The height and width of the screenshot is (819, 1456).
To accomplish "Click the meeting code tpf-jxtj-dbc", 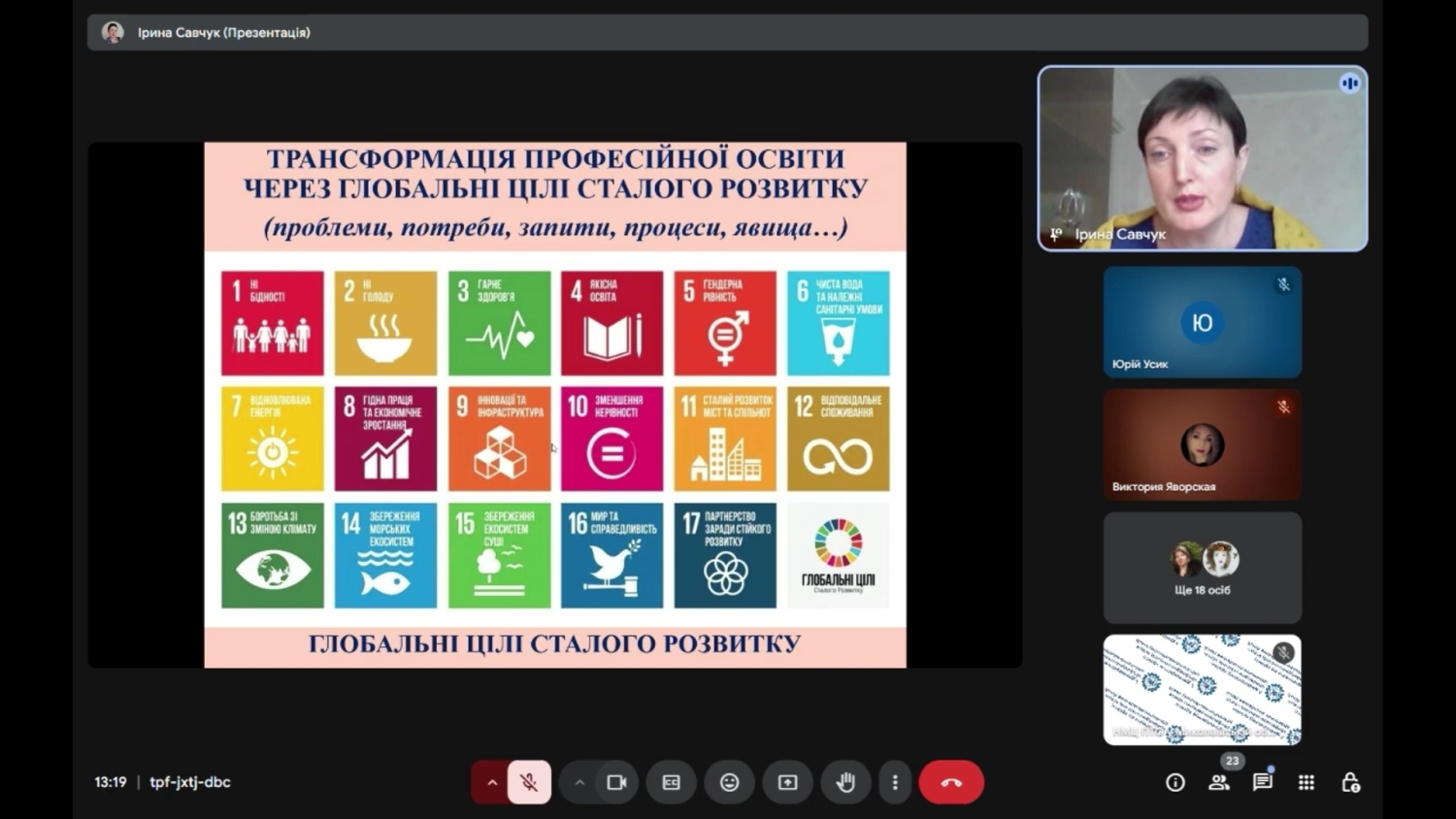I will tap(190, 782).
